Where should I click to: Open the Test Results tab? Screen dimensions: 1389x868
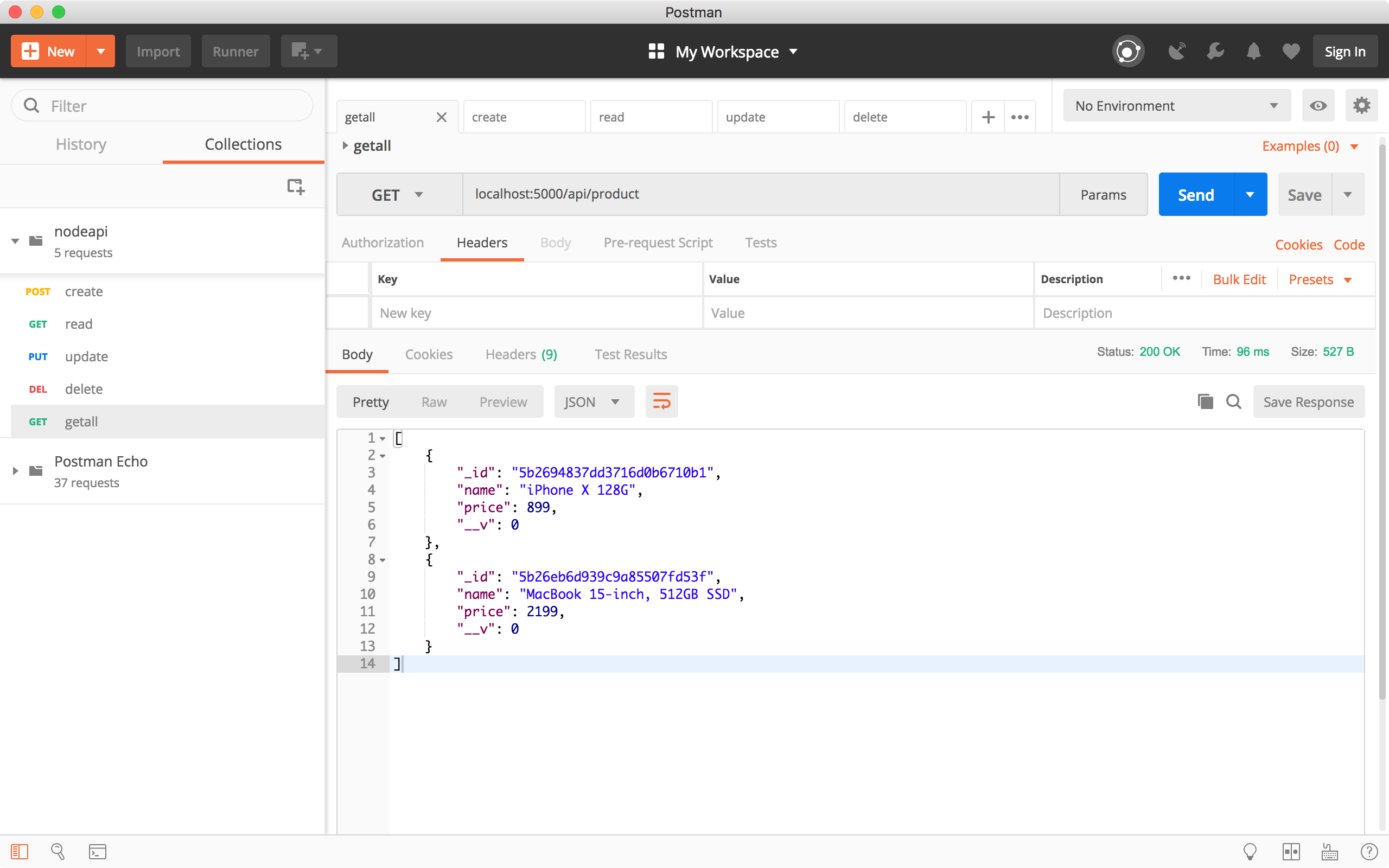630,354
